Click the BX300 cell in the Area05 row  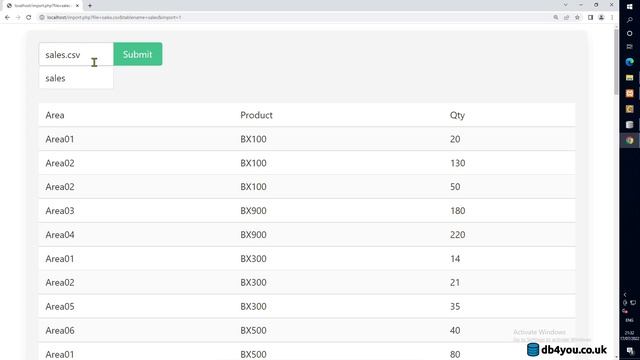(x=253, y=307)
